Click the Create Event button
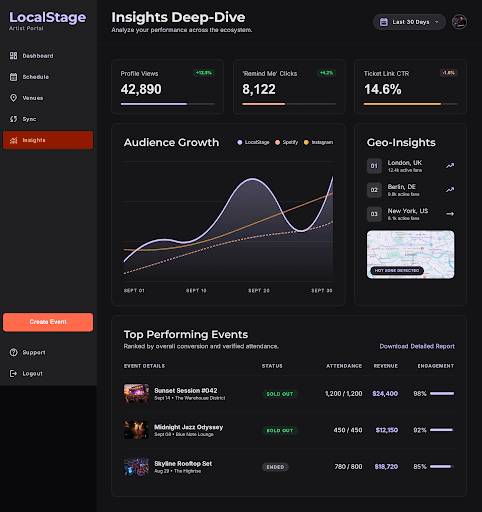 coord(48,322)
